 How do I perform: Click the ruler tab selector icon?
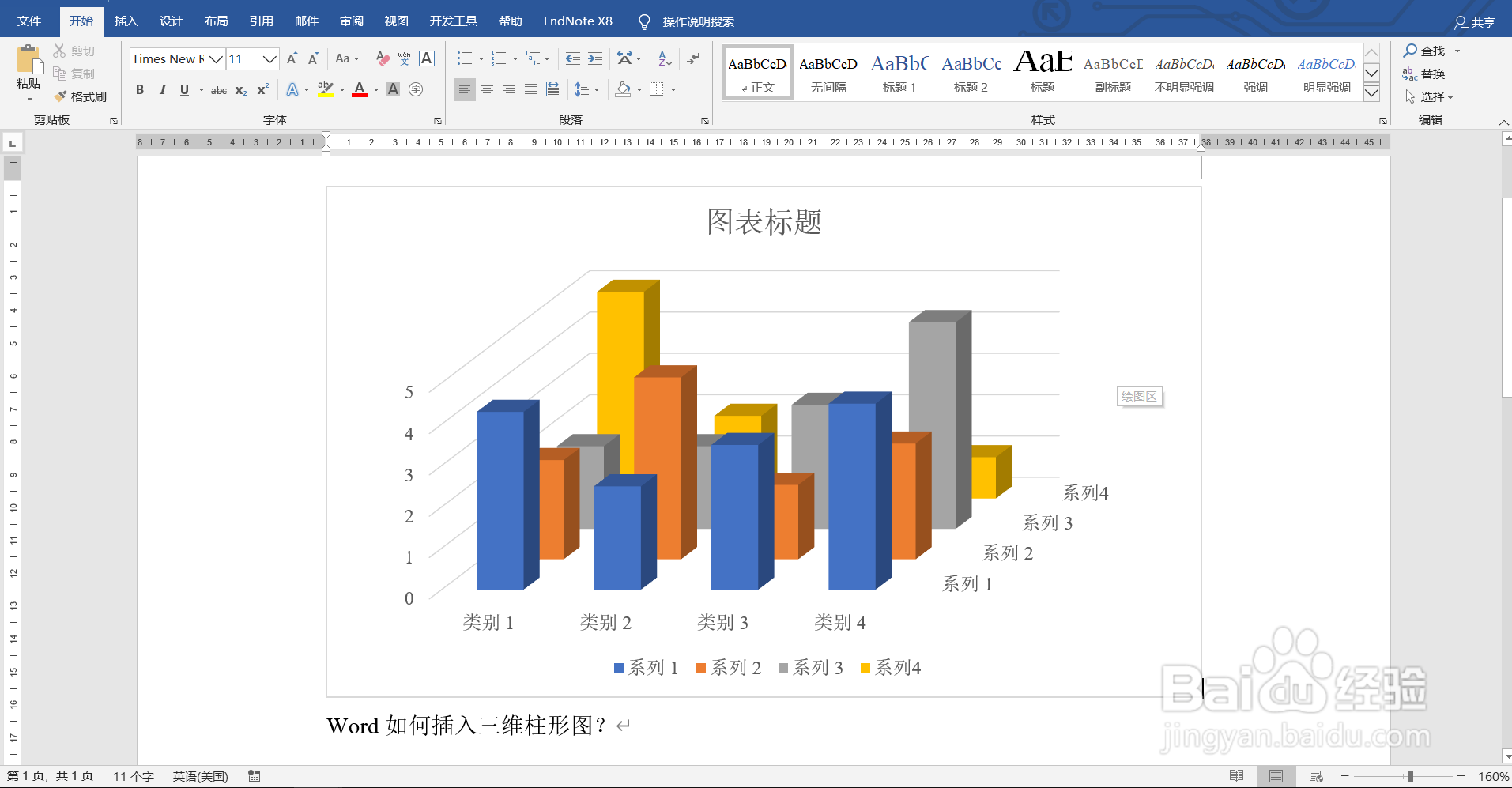(x=13, y=143)
